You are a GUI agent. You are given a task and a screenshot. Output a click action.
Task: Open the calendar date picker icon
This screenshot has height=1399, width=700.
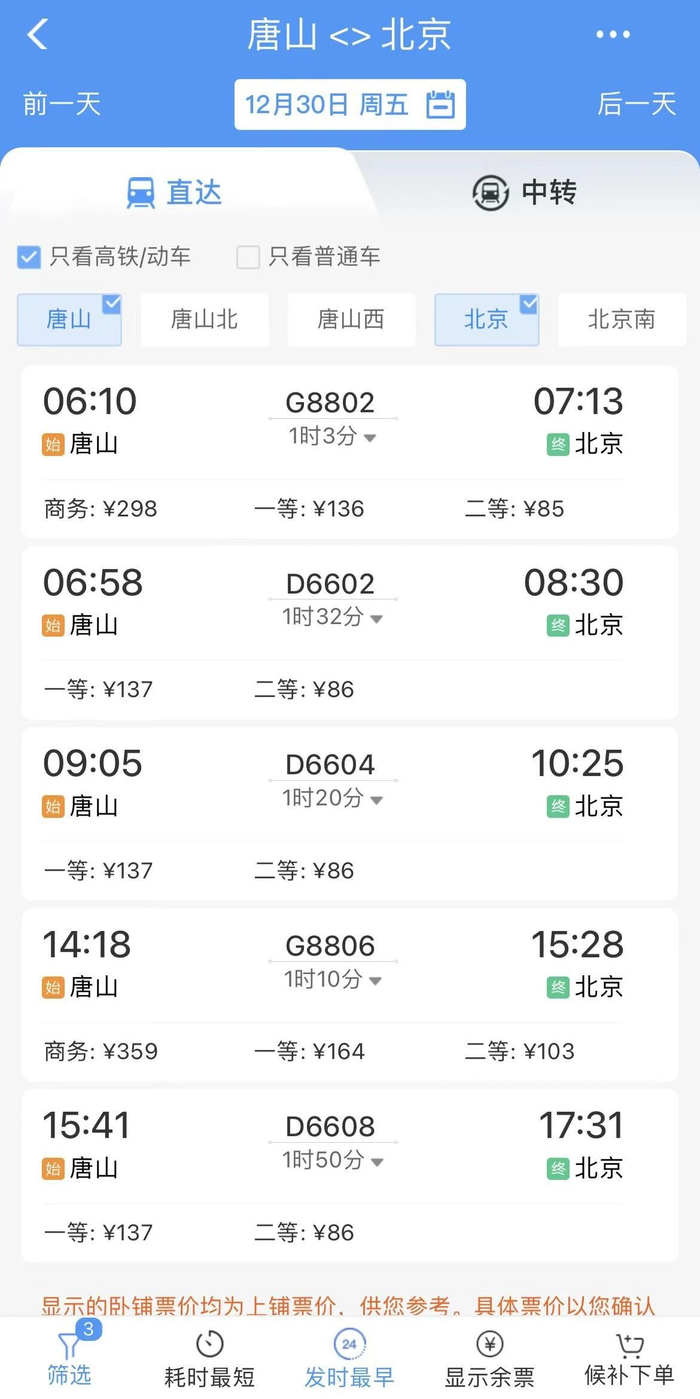(440, 104)
